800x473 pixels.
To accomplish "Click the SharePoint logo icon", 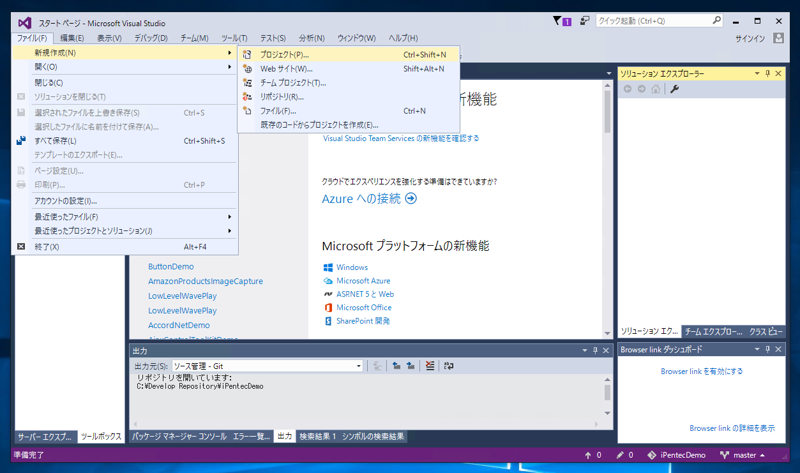I will click(328, 321).
